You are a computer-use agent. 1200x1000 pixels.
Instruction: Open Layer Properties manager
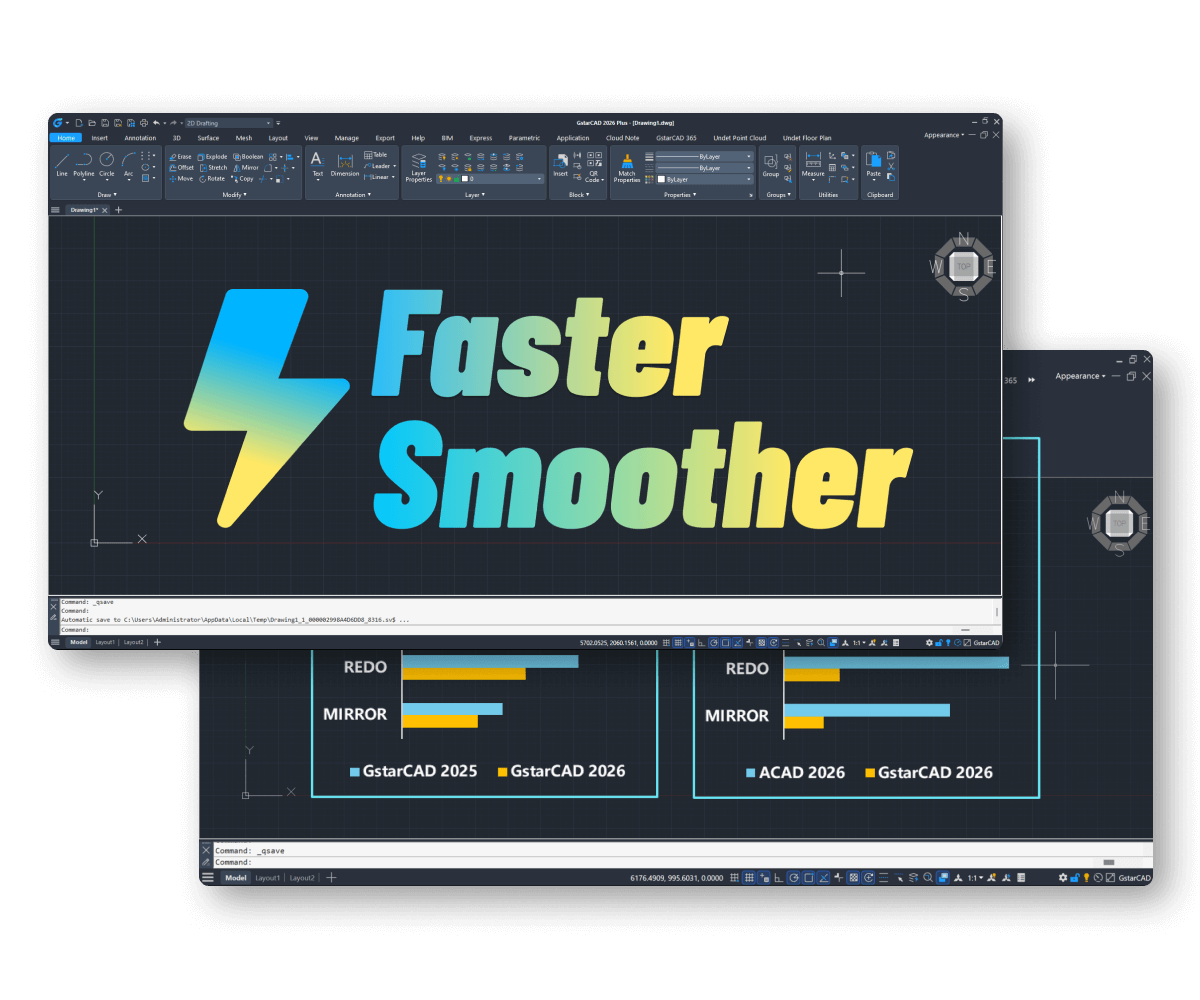point(418,166)
